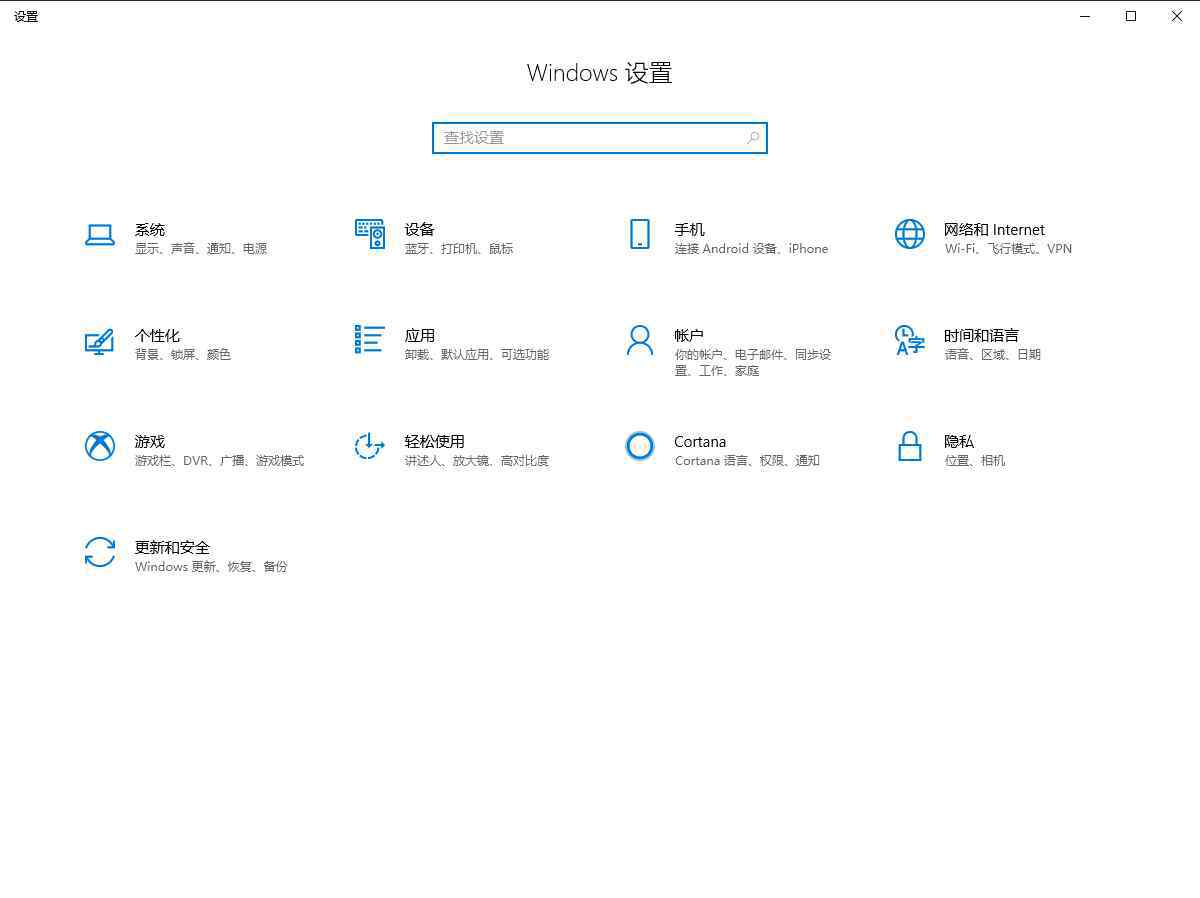The height and width of the screenshot is (898, 1200).
Task: Click the 设置 window title text
Action: coord(26,17)
